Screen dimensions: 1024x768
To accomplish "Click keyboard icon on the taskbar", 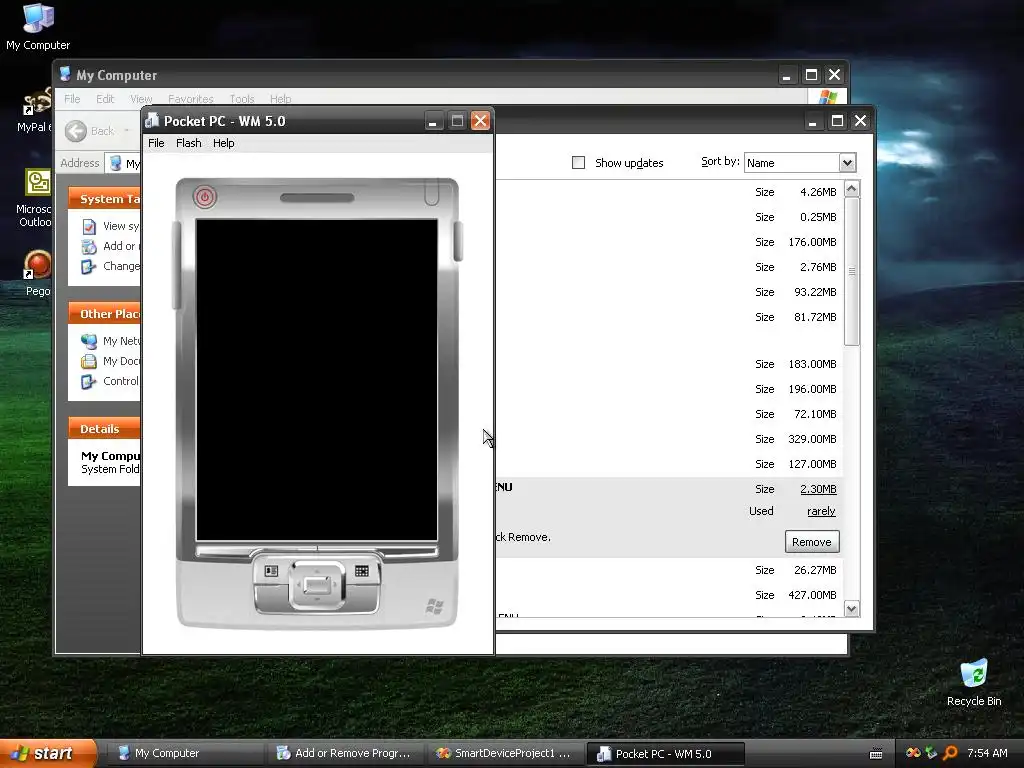I will coord(876,754).
